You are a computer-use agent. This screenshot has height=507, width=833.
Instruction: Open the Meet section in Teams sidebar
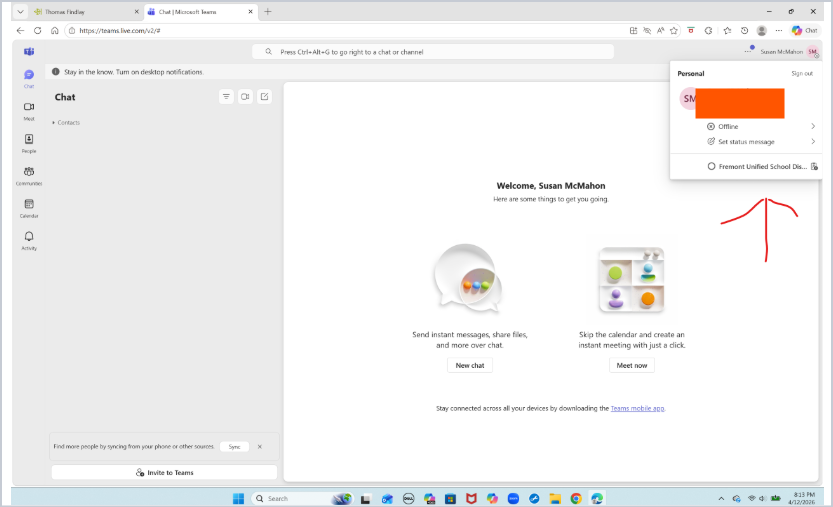point(29,111)
